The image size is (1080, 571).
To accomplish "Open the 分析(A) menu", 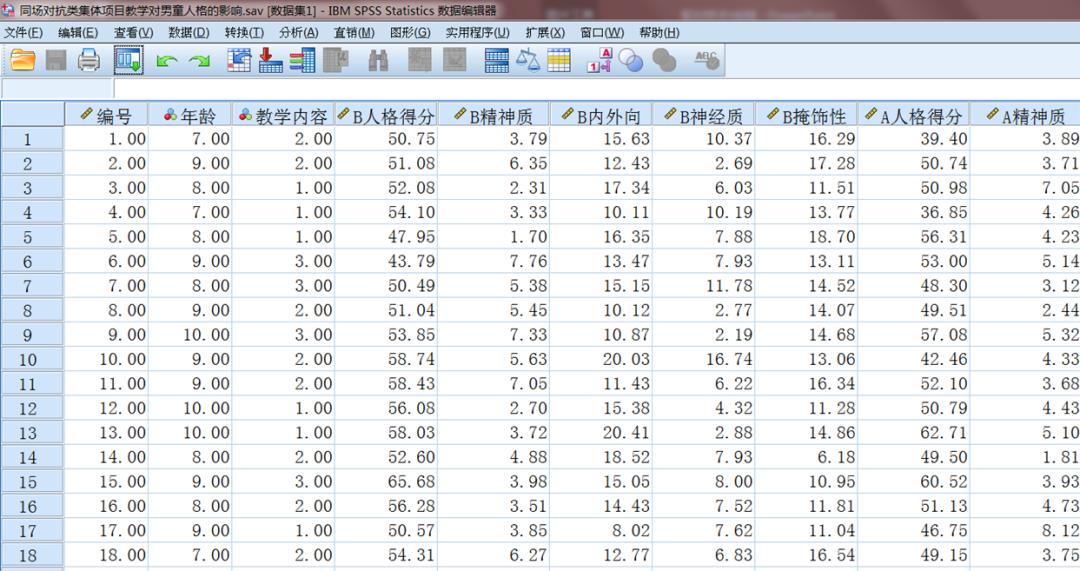I will click(298, 32).
